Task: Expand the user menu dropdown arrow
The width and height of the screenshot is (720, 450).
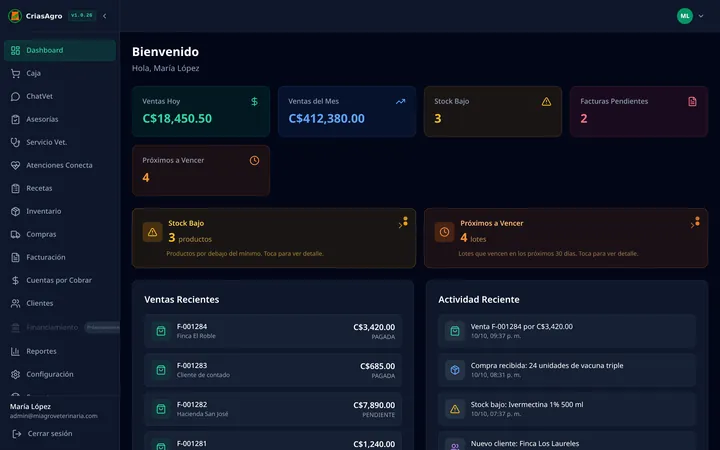Action: click(701, 16)
